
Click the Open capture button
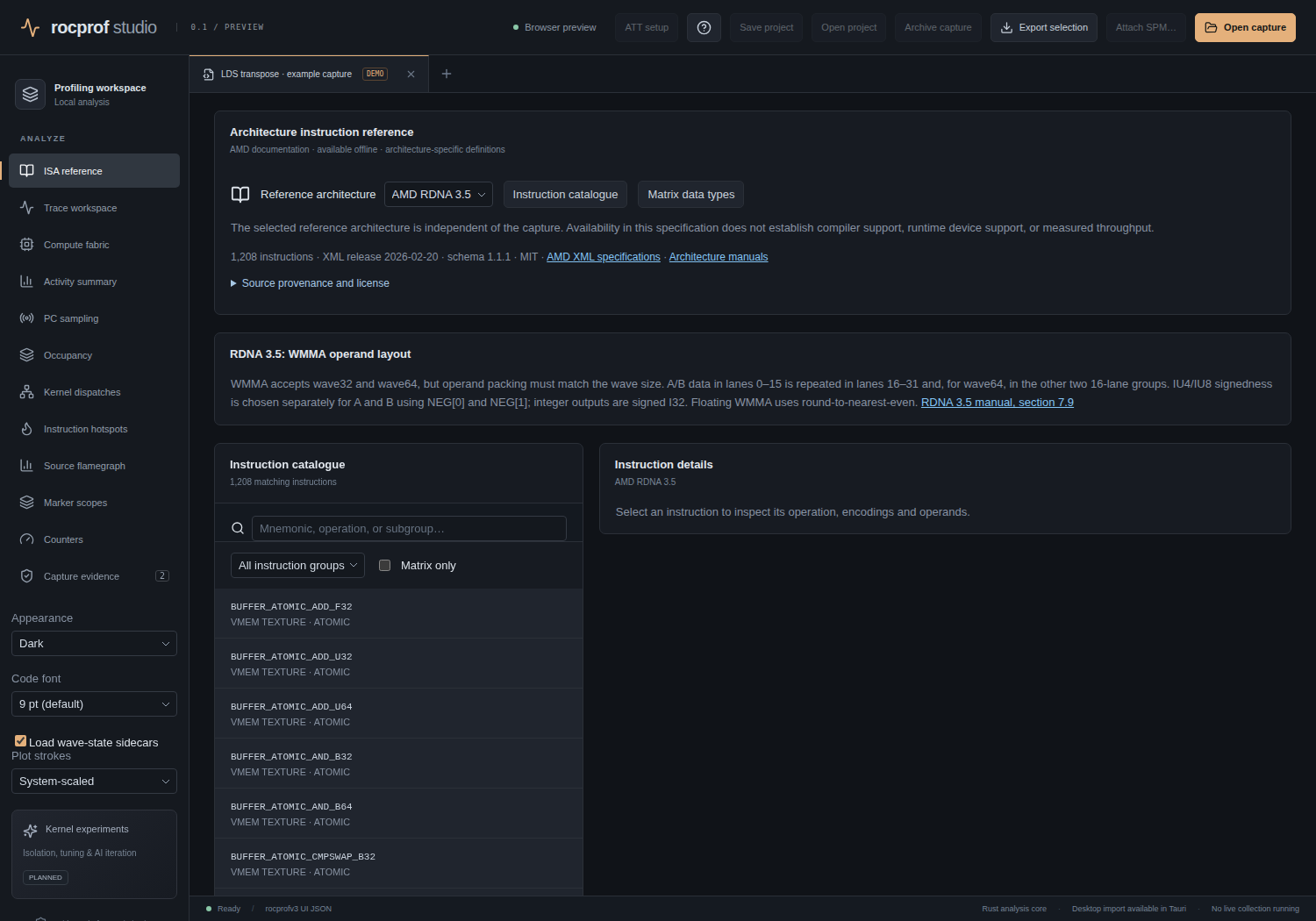pyautogui.click(x=1245, y=27)
